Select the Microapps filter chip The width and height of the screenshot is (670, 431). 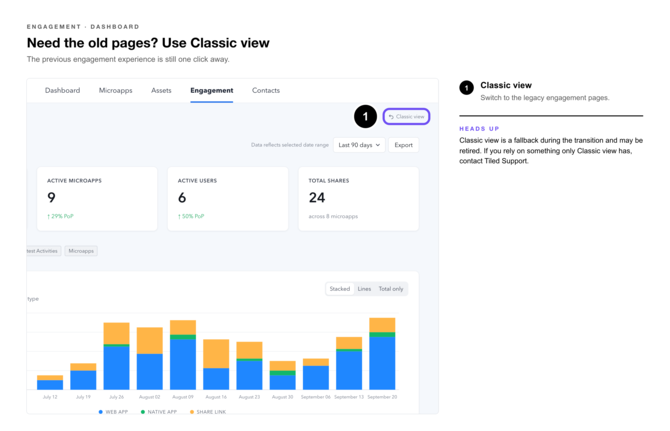point(81,251)
